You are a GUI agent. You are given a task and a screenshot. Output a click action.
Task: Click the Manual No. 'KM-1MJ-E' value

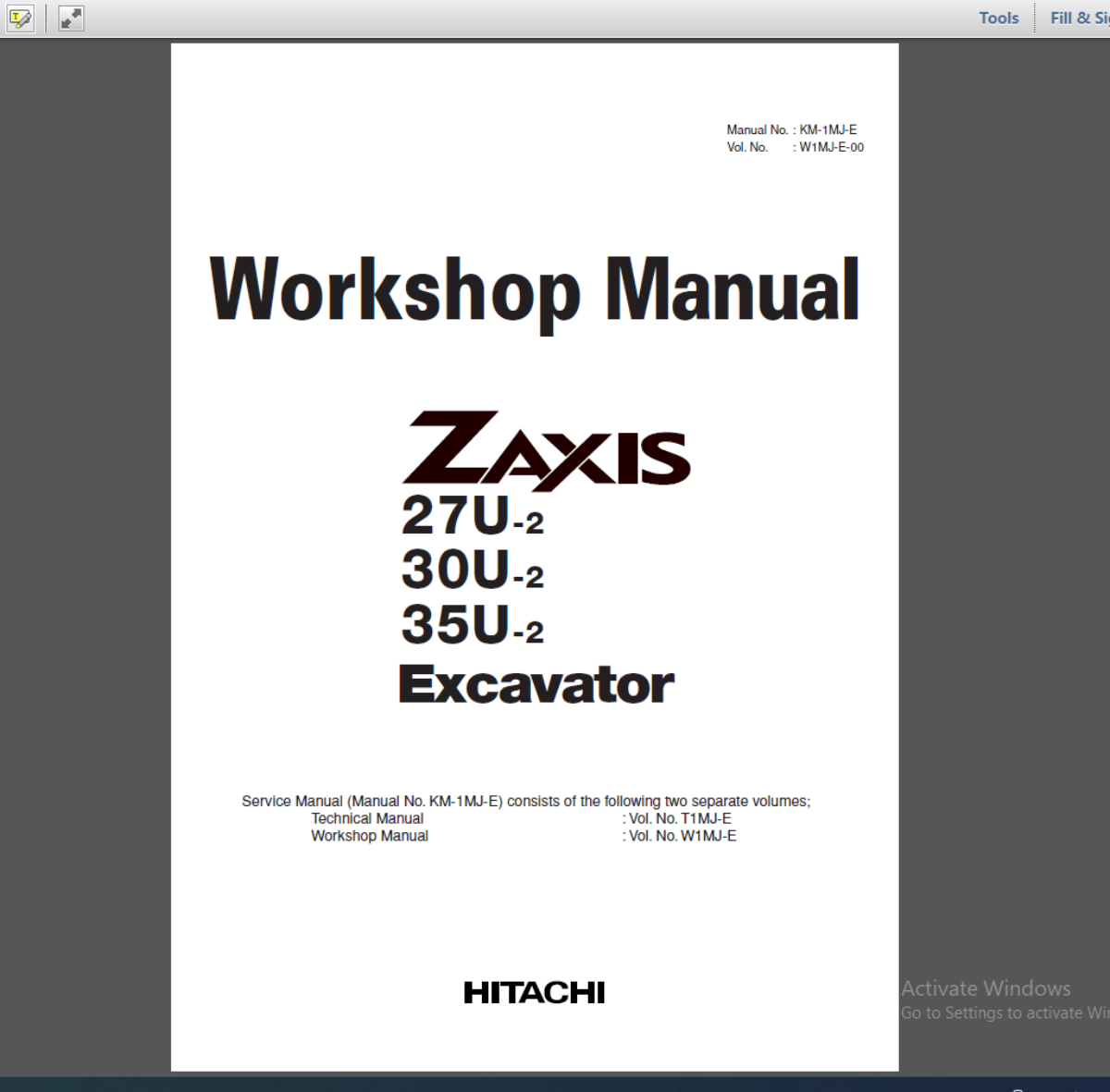pyautogui.click(x=828, y=129)
